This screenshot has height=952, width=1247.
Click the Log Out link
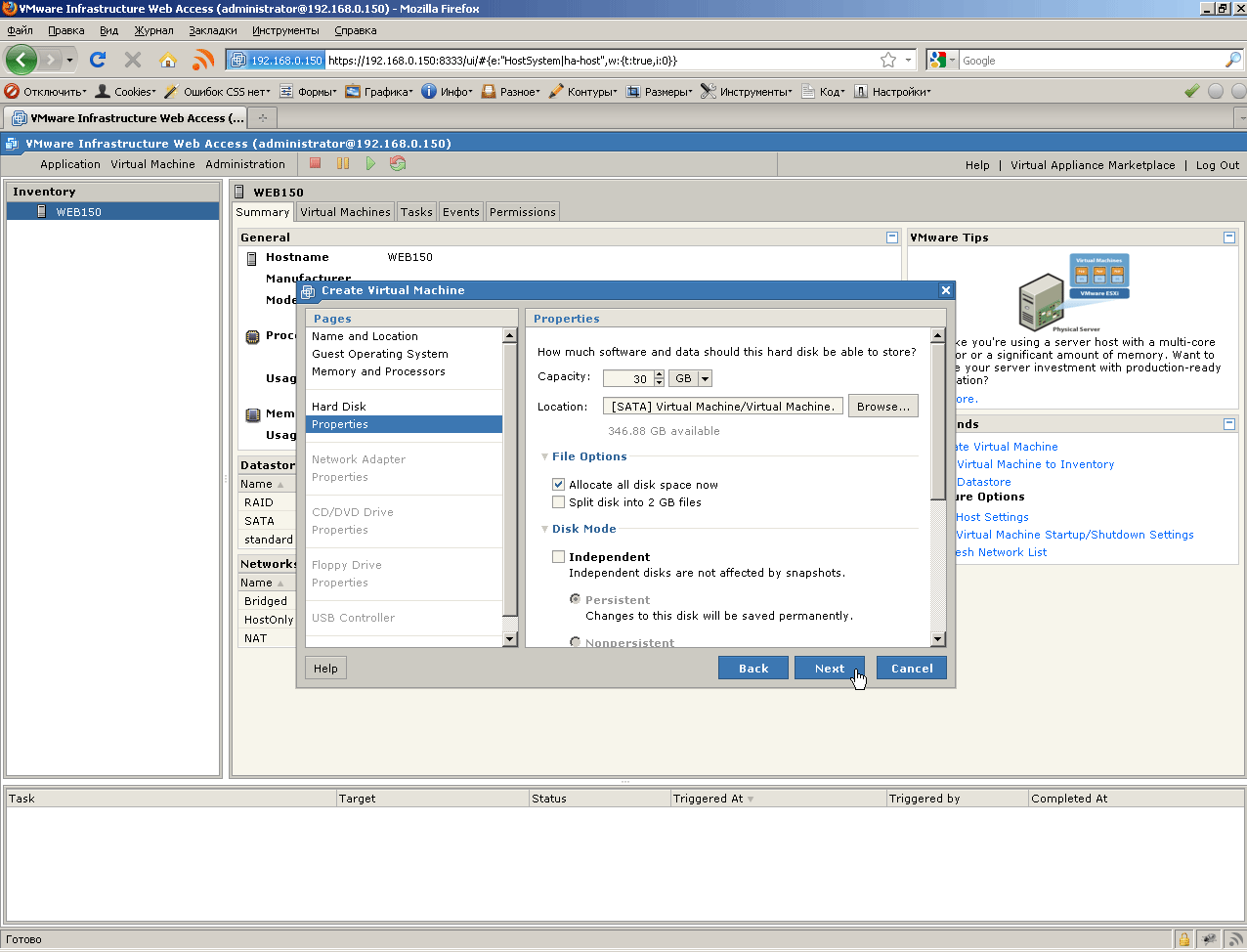click(x=1218, y=165)
